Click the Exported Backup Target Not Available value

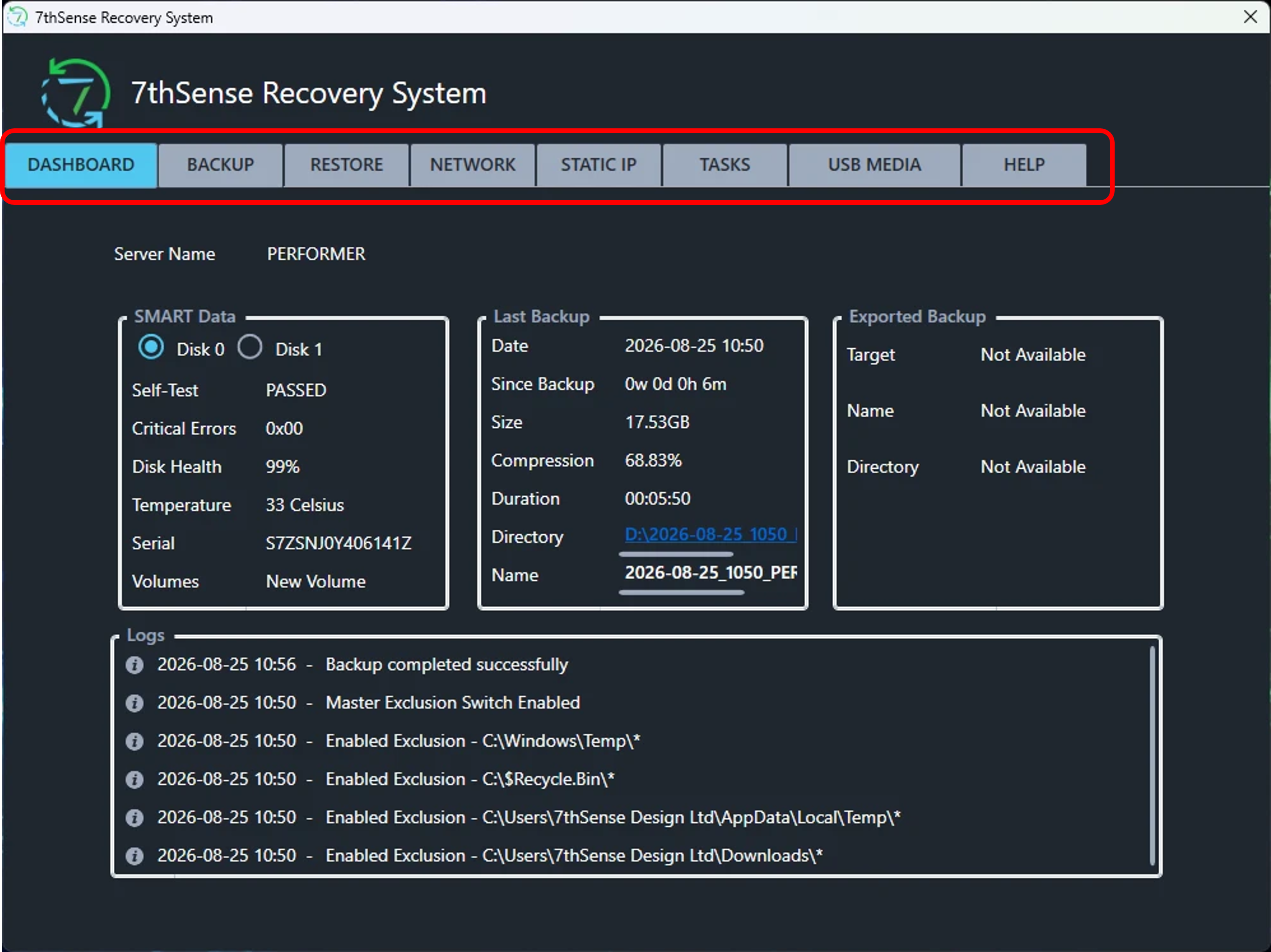[x=1033, y=355]
